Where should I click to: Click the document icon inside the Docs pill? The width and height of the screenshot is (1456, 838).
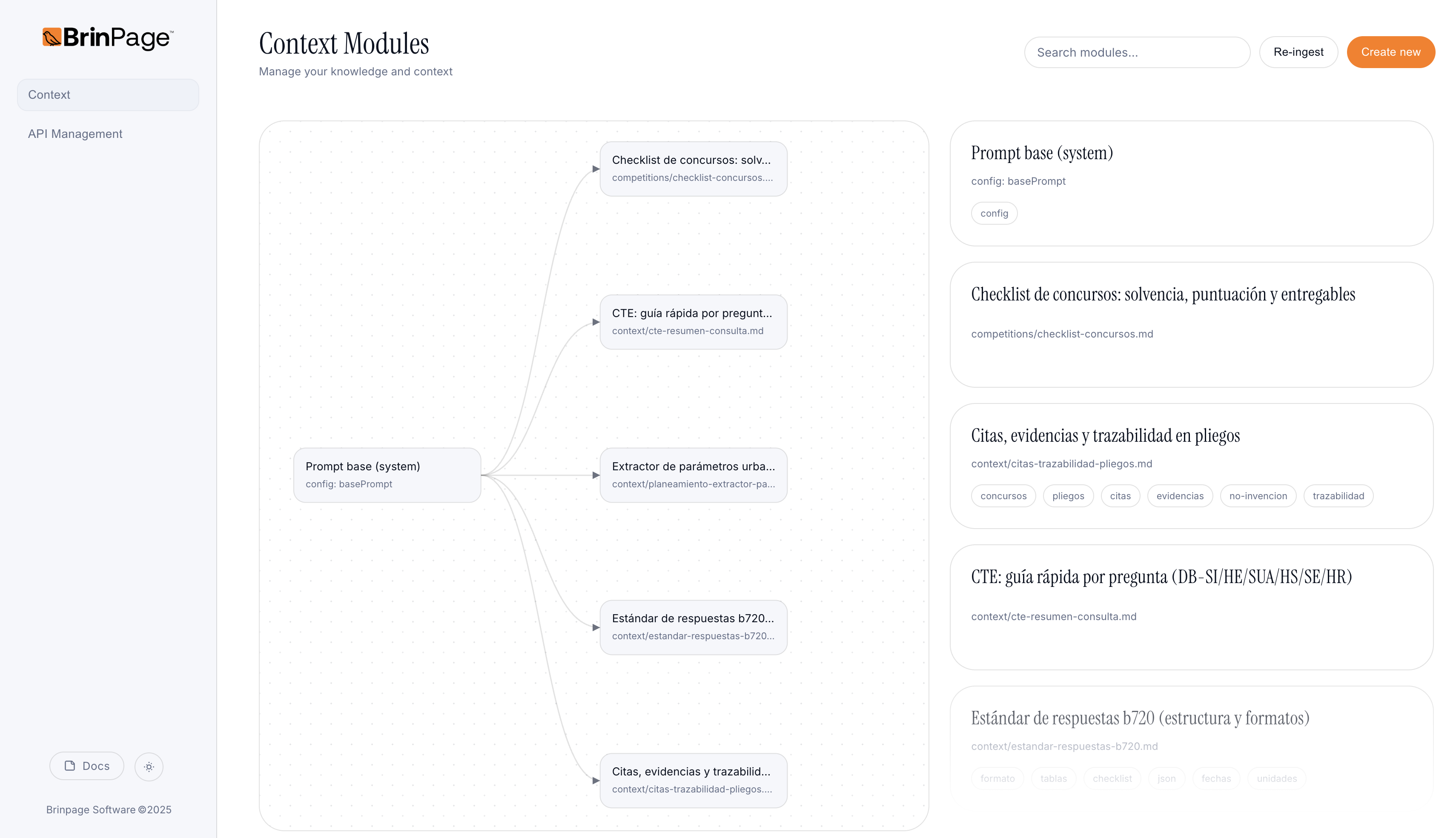point(70,766)
